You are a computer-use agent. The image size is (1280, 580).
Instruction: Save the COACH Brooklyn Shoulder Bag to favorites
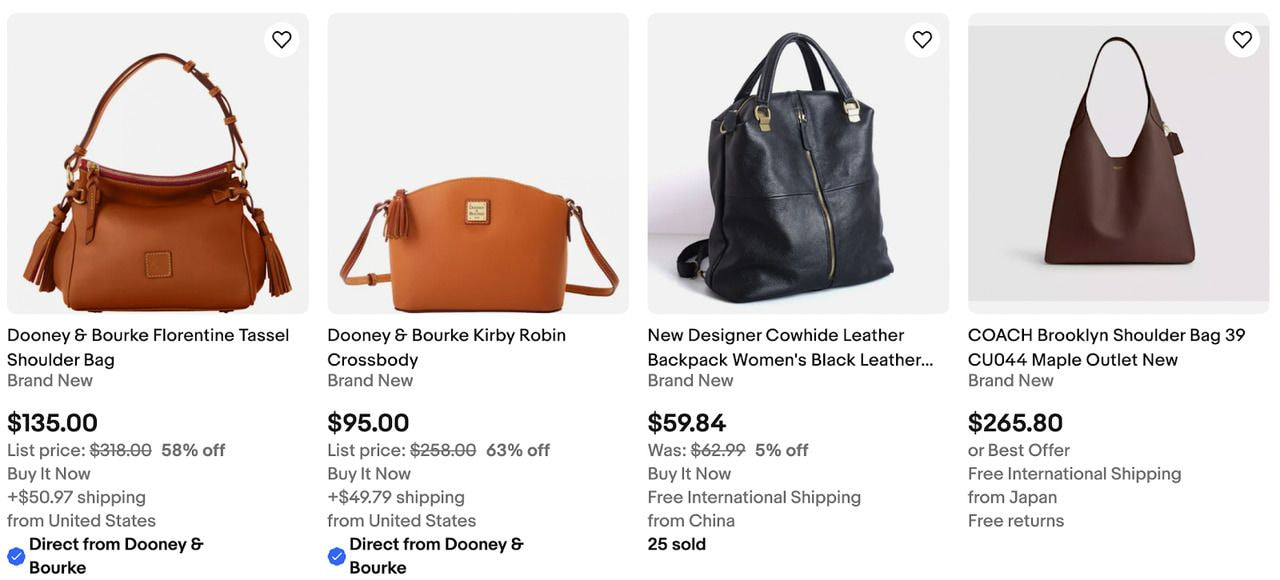coord(1241,39)
